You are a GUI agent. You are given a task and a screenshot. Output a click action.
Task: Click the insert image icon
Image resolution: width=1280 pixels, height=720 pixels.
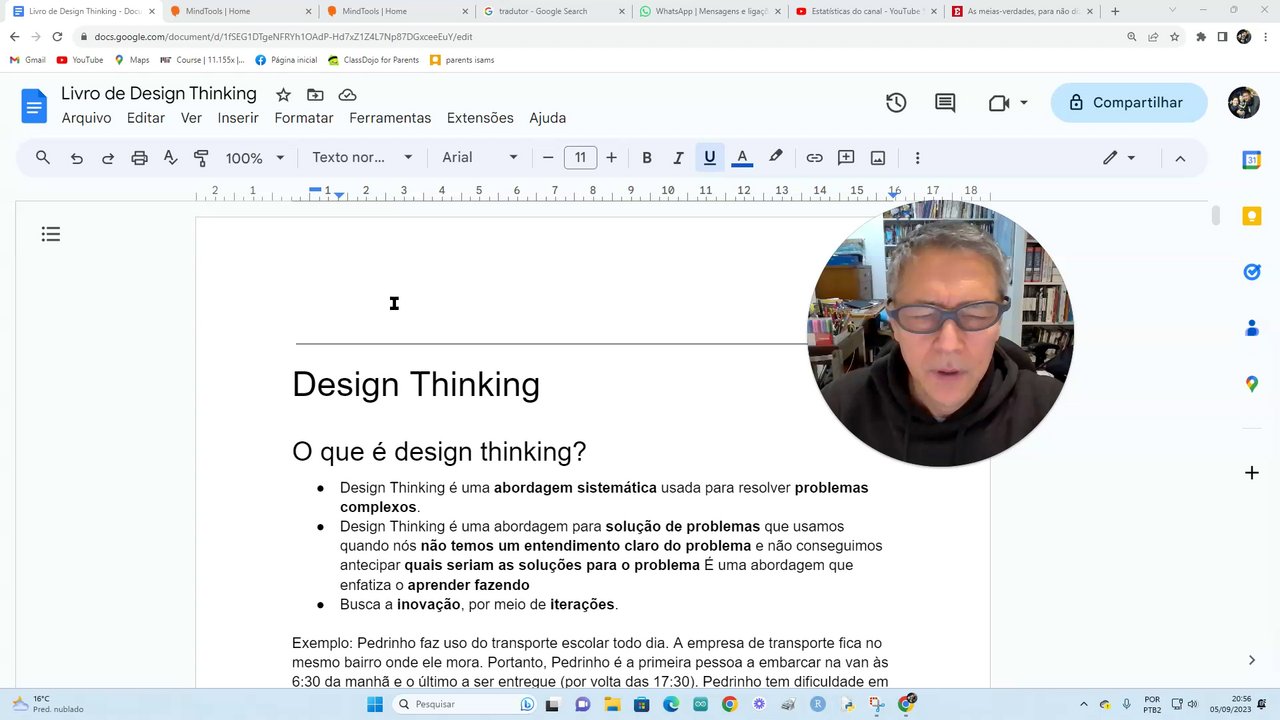pyautogui.click(x=878, y=158)
